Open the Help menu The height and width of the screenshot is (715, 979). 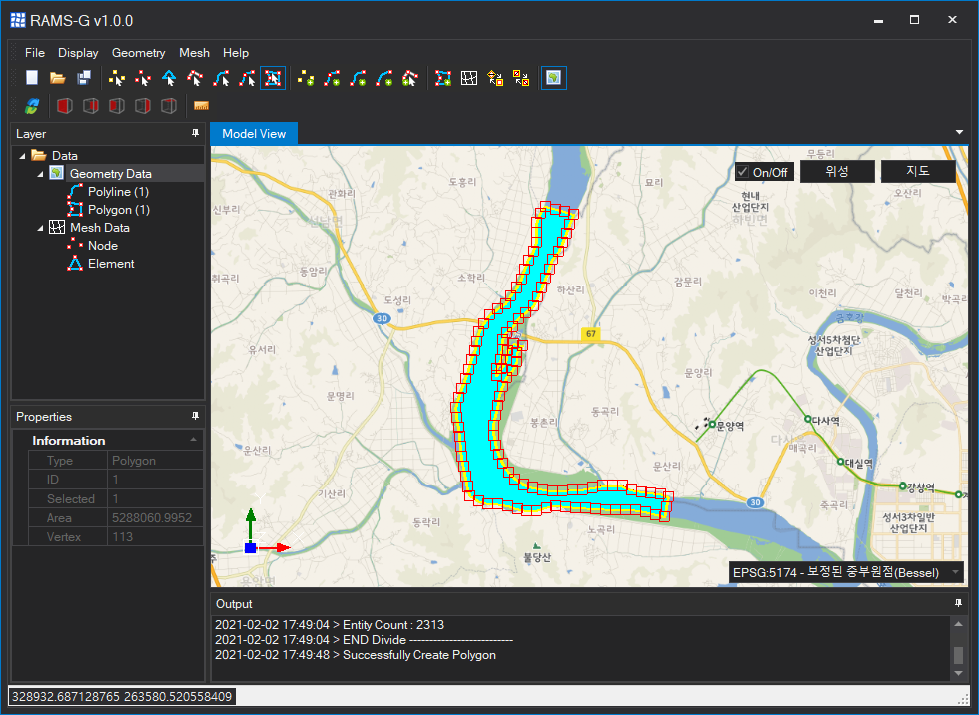(x=236, y=53)
